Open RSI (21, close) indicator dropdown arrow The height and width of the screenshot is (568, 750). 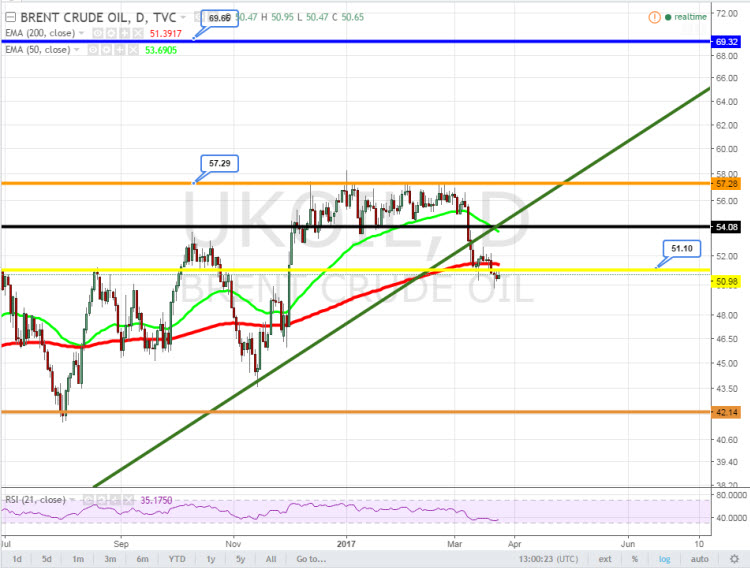[72, 500]
